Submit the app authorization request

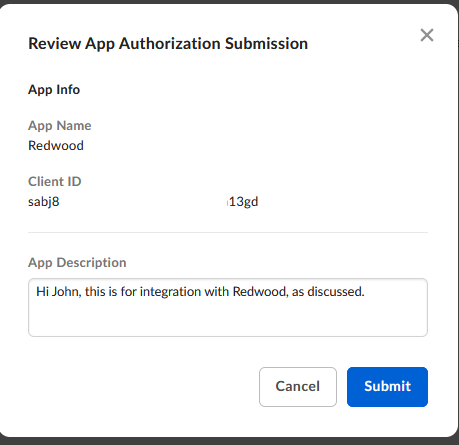tap(387, 387)
